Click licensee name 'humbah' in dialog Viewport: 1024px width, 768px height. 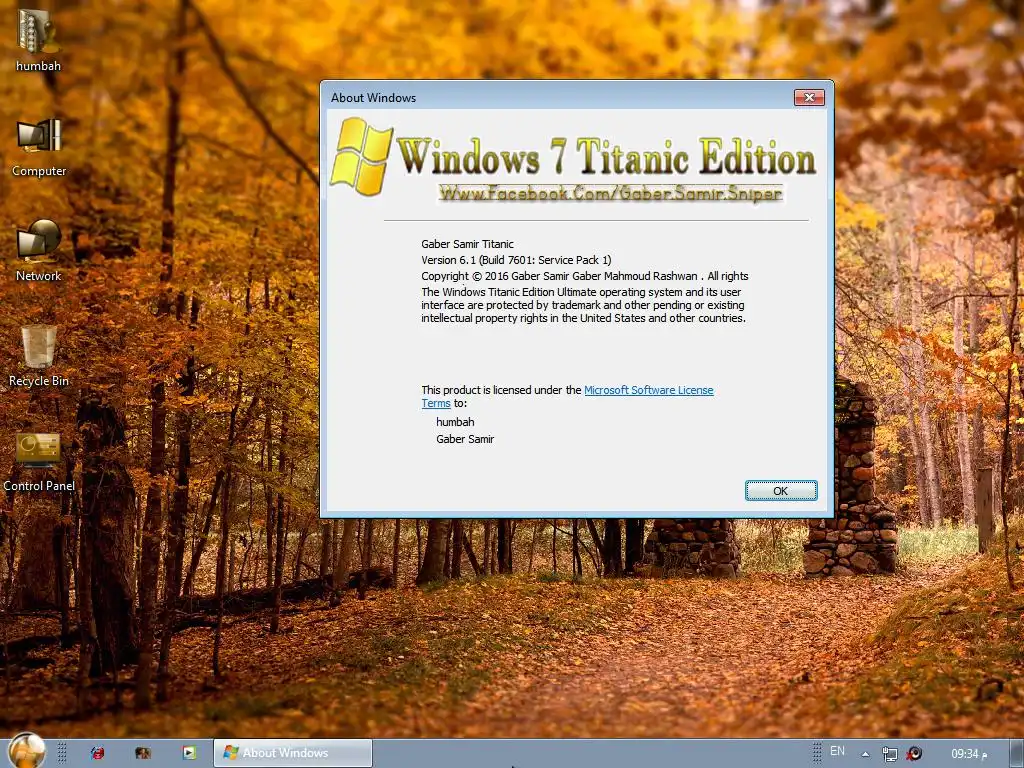pyautogui.click(x=455, y=422)
